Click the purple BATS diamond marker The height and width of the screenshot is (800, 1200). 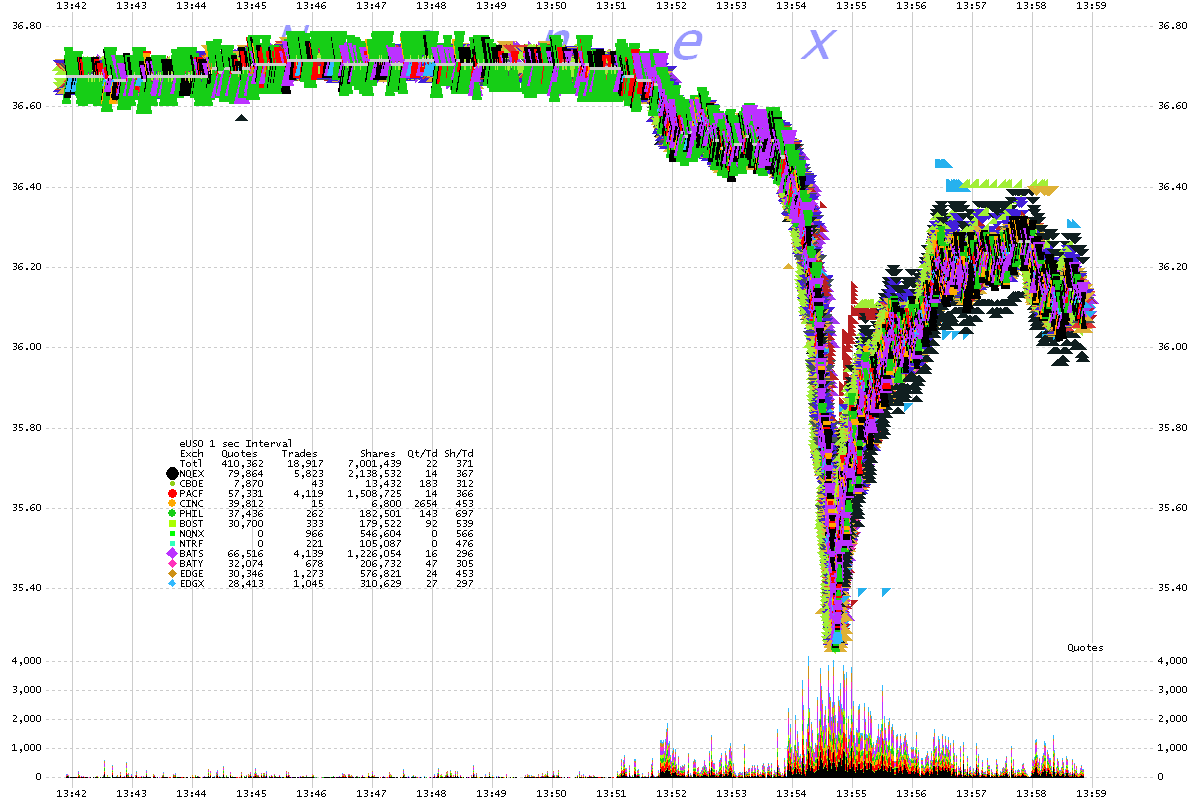pos(172,552)
